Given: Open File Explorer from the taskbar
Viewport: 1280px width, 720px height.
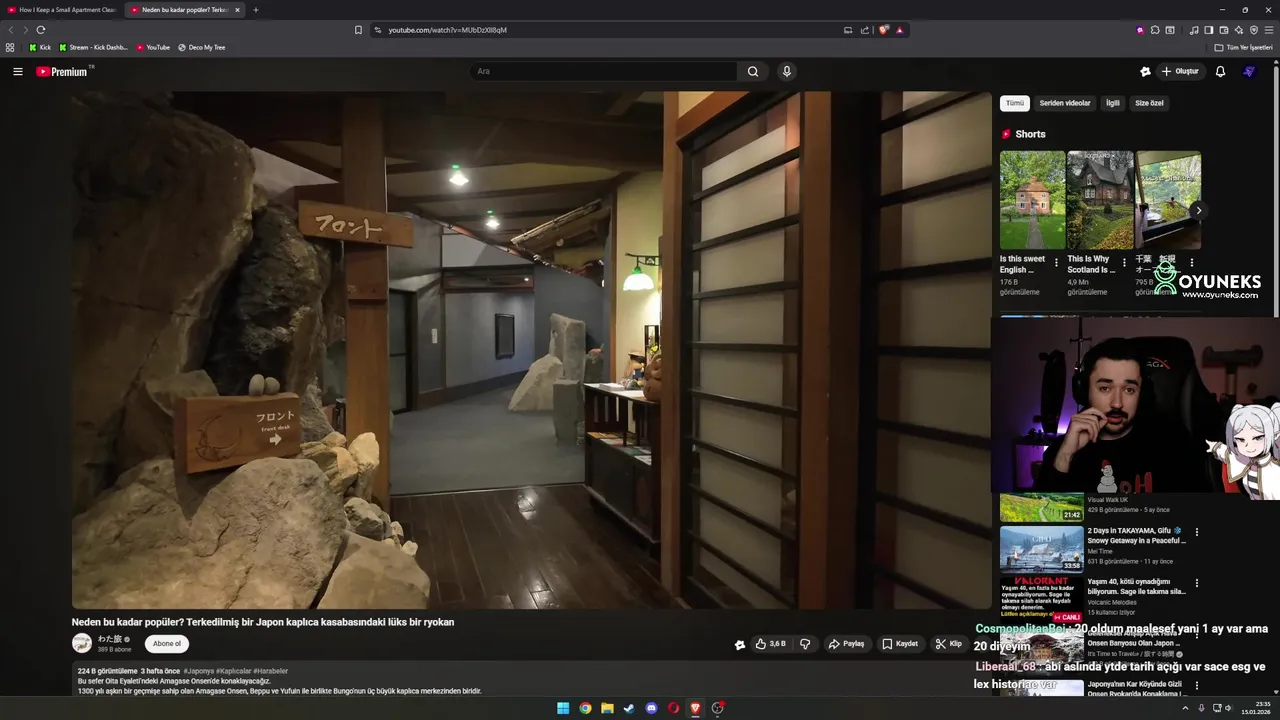Looking at the screenshot, I should point(607,708).
